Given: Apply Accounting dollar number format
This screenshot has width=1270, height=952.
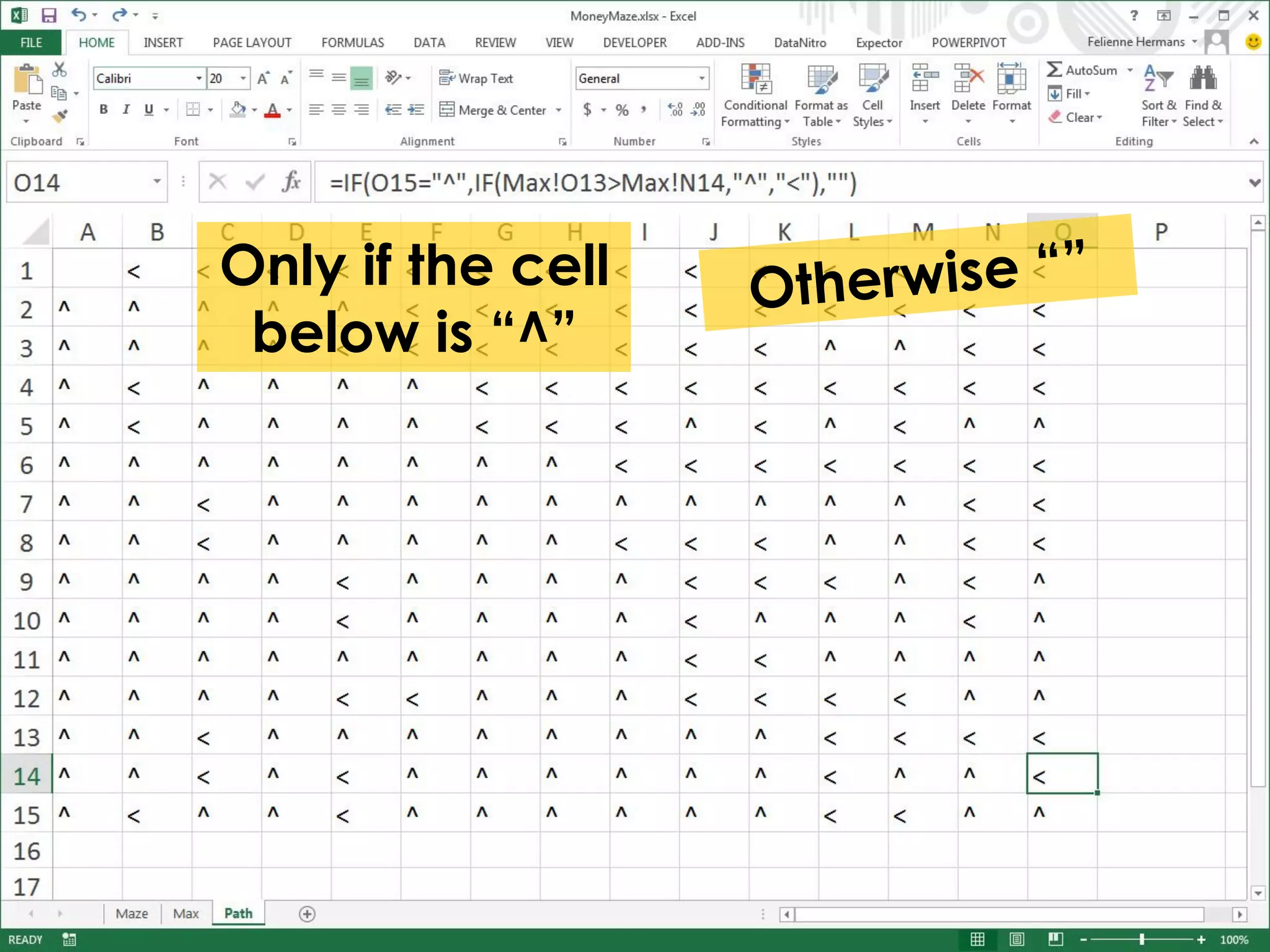Looking at the screenshot, I should coord(587,110).
